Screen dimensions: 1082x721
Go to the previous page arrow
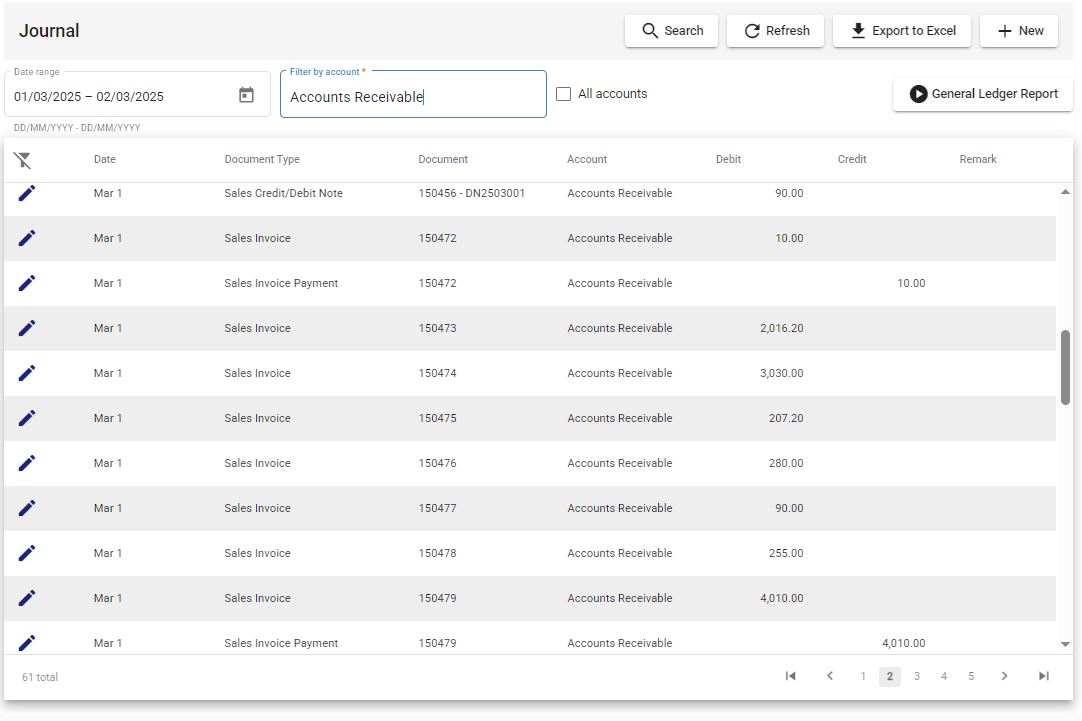point(830,676)
